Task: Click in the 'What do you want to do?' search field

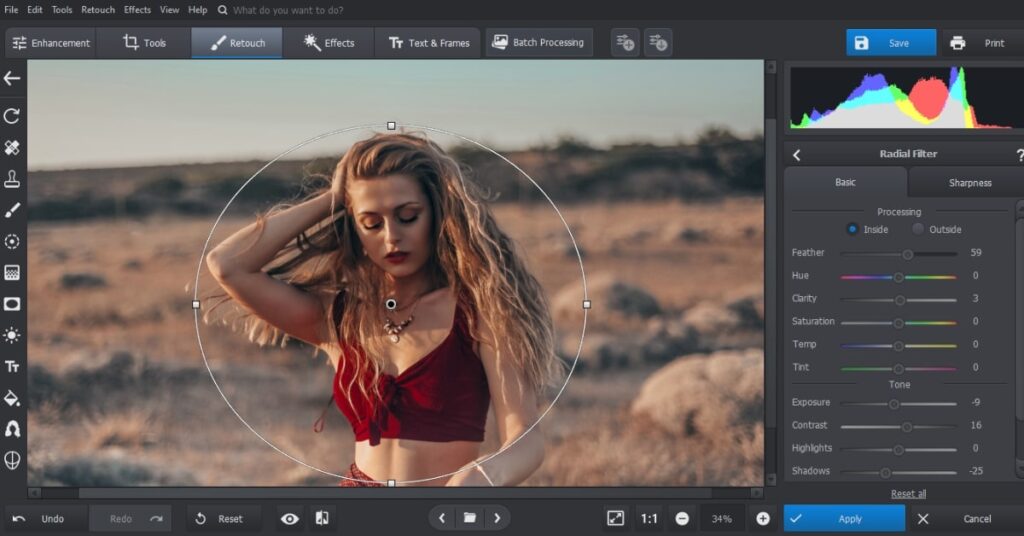Action: click(x=287, y=10)
